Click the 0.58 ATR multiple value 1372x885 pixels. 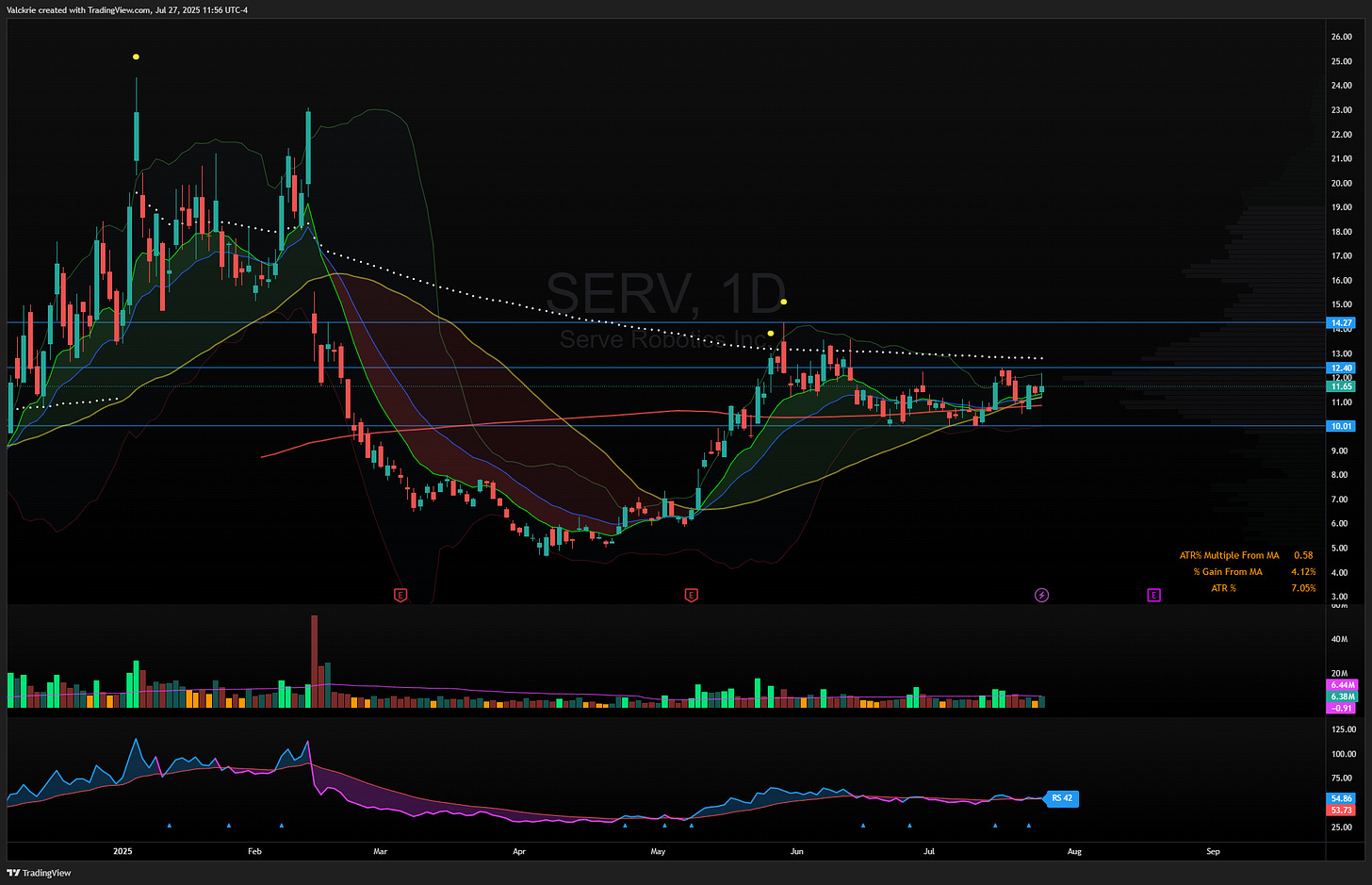pos(1303,555)
